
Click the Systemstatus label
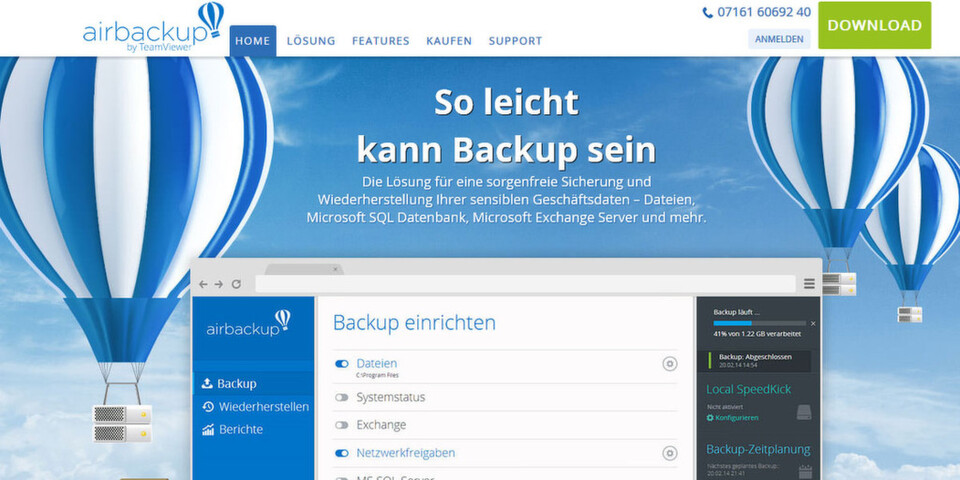[391, 397]
